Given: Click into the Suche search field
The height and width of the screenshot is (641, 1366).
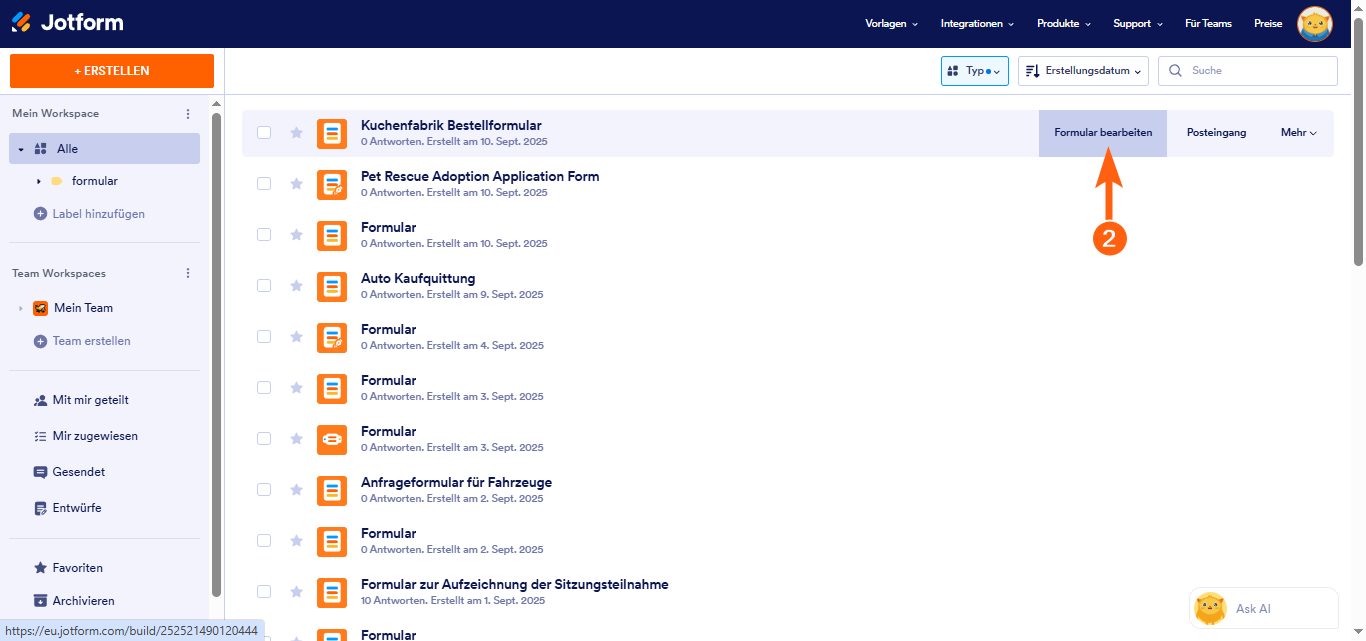Looking at the screenshot, I should (1248, 71).
